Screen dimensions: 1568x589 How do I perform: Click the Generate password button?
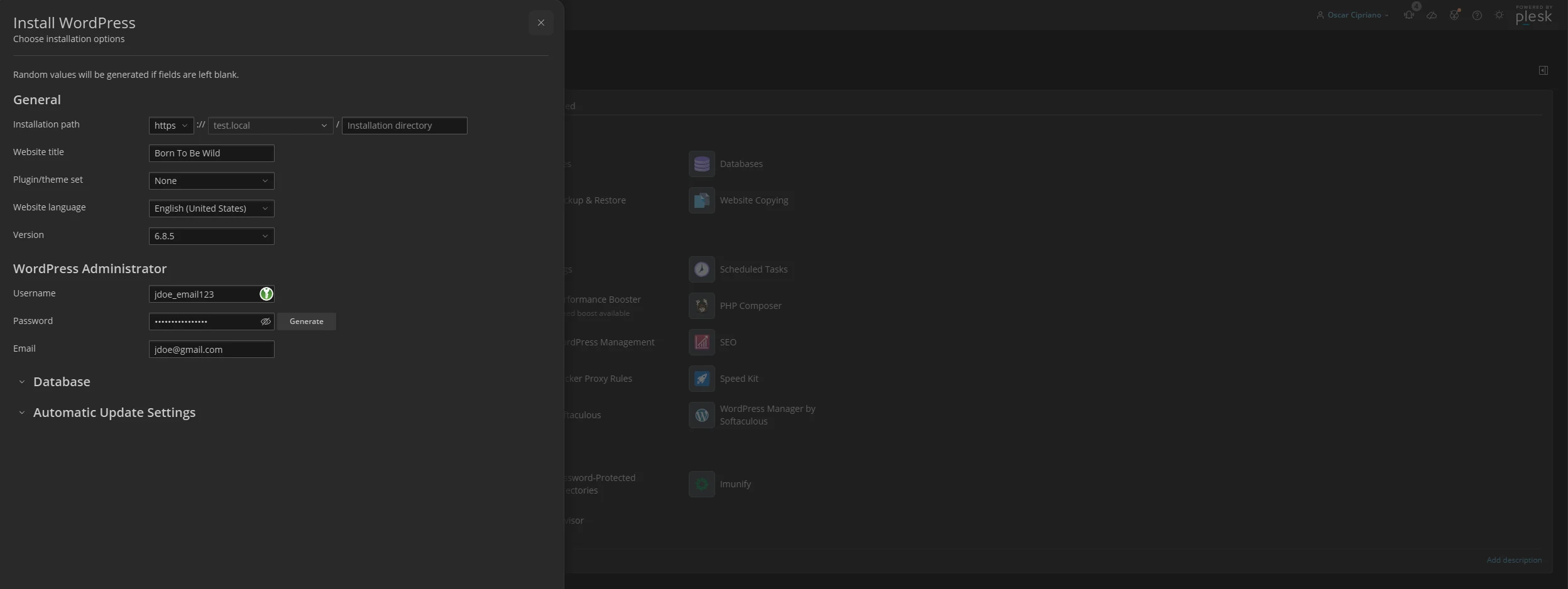[307, 322]
